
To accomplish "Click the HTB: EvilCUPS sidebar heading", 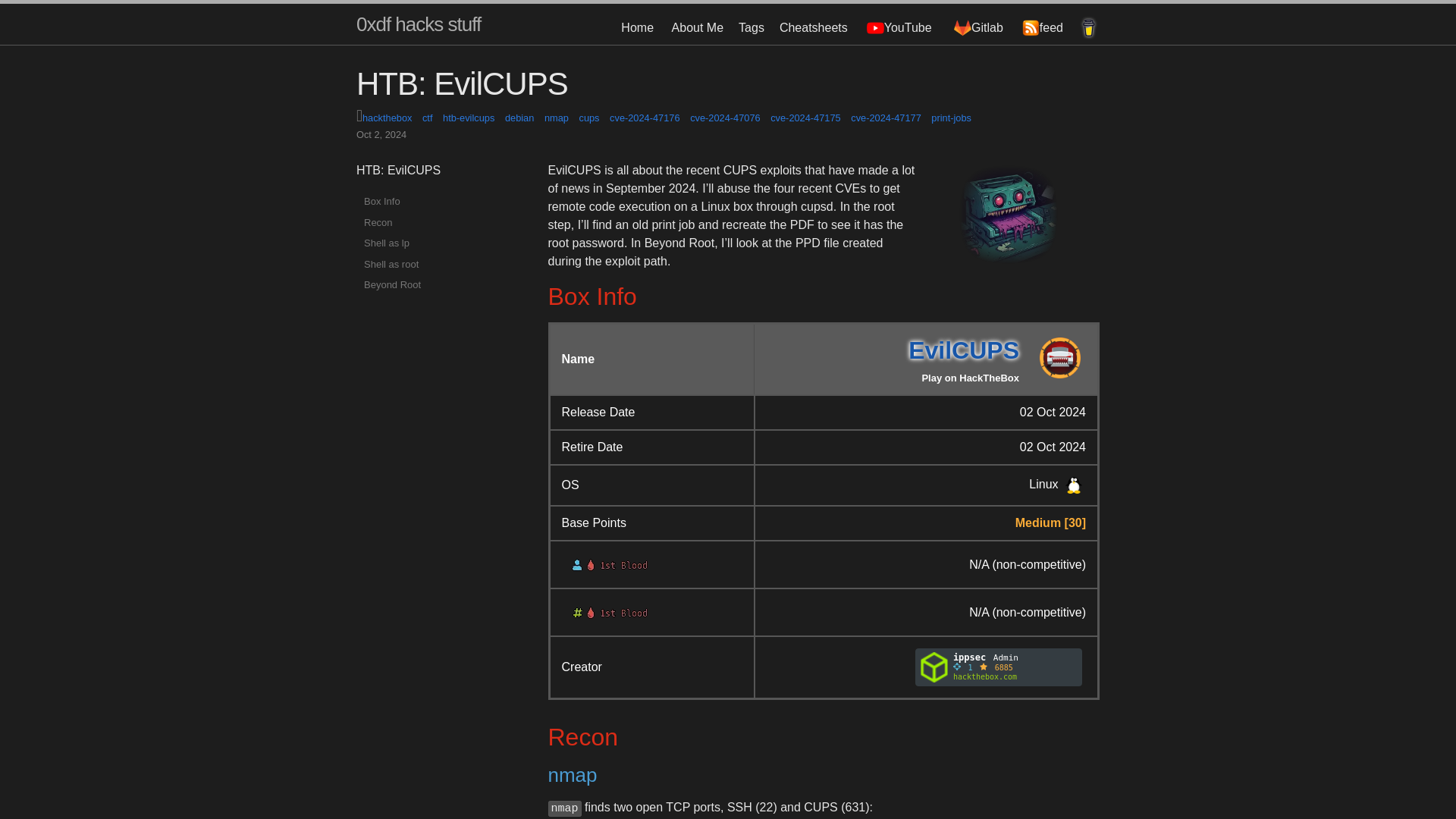I will tap(398, 171).
